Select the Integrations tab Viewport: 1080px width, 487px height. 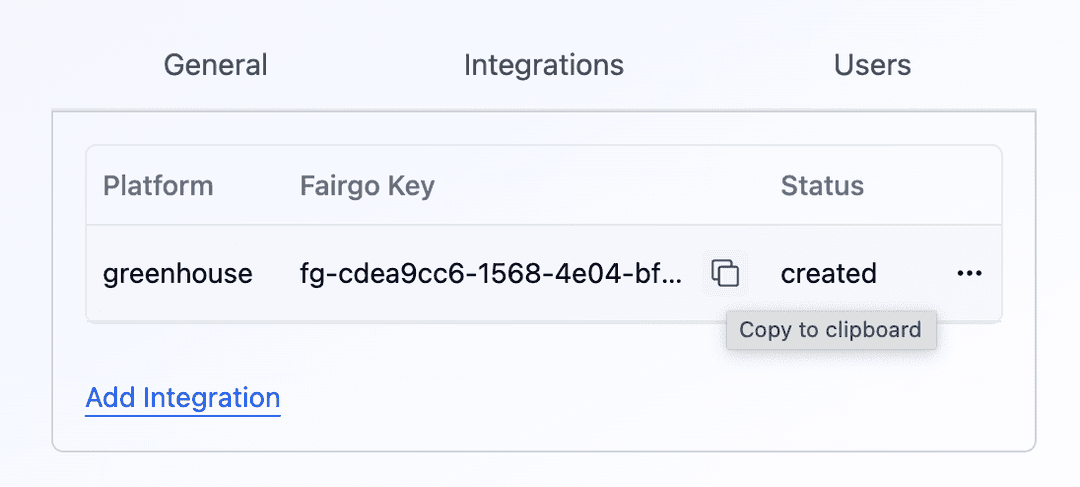pyautogui.click(x=543, y=66)
